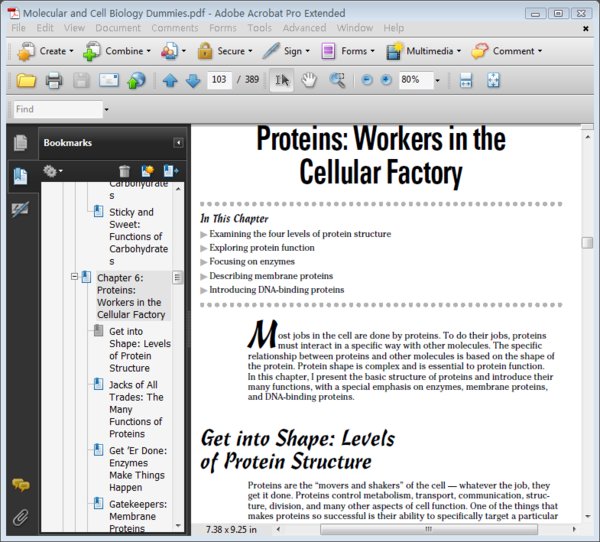Viewport: 600px width, 542px height.
Task: Open the zoom percentage dropdown
Action: [x=437, y=80]
